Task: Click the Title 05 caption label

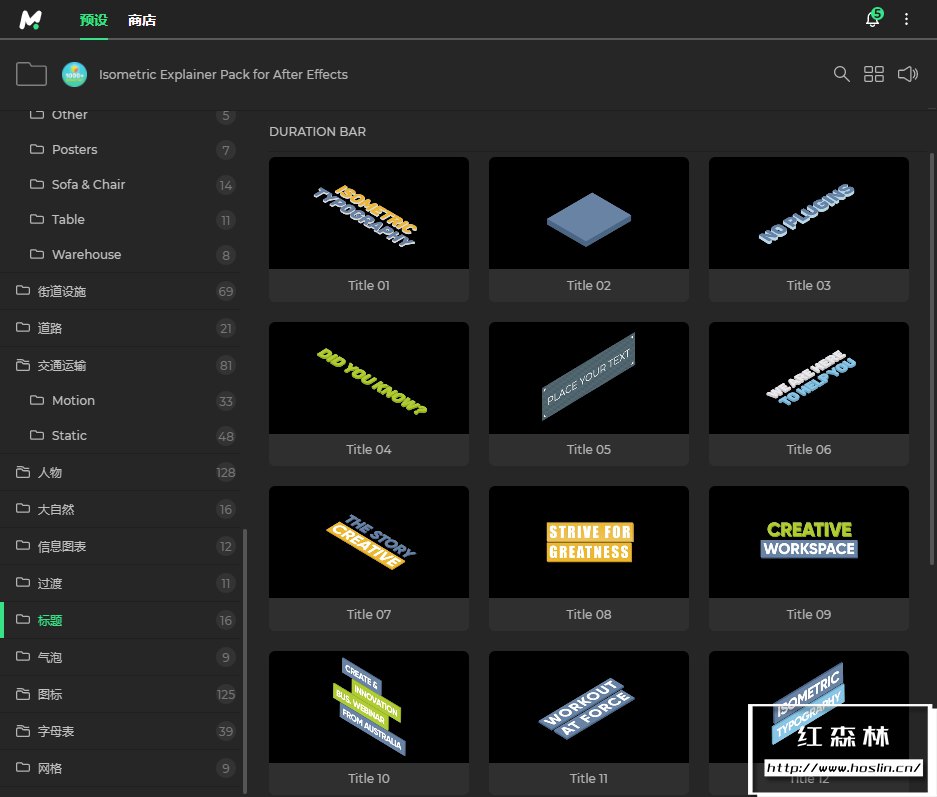Action: click(589, 449)
